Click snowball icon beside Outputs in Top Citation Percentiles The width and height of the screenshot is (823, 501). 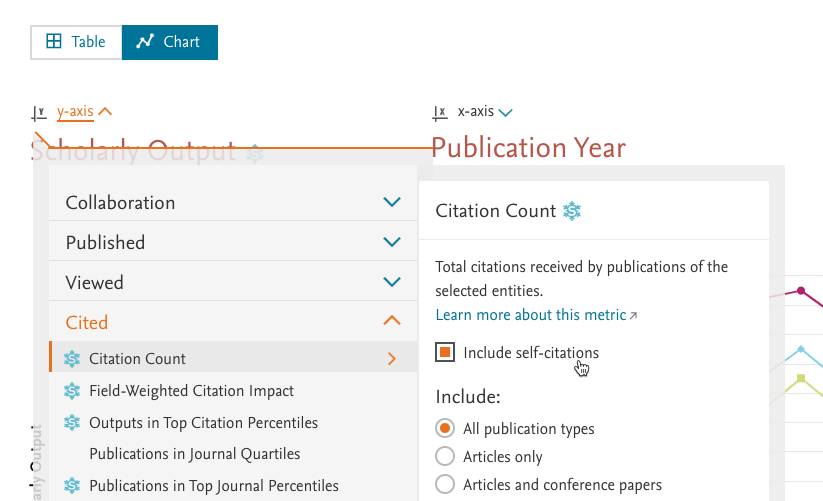click(72, 423)
